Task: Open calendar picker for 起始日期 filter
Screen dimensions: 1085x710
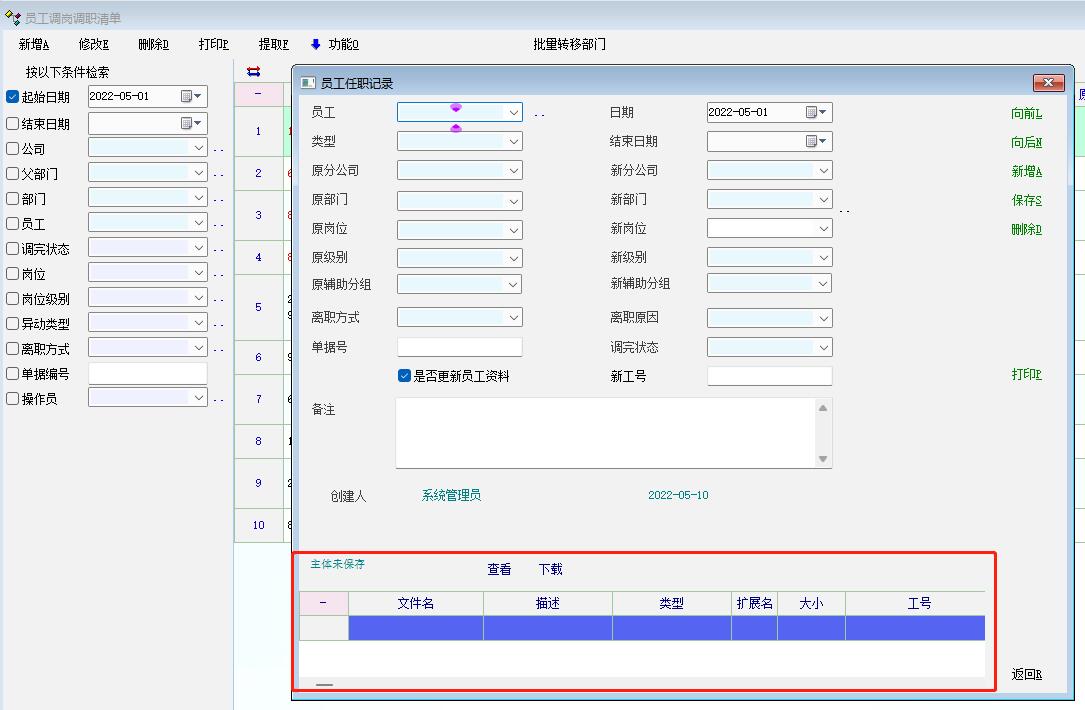Action: pos(188,96)
